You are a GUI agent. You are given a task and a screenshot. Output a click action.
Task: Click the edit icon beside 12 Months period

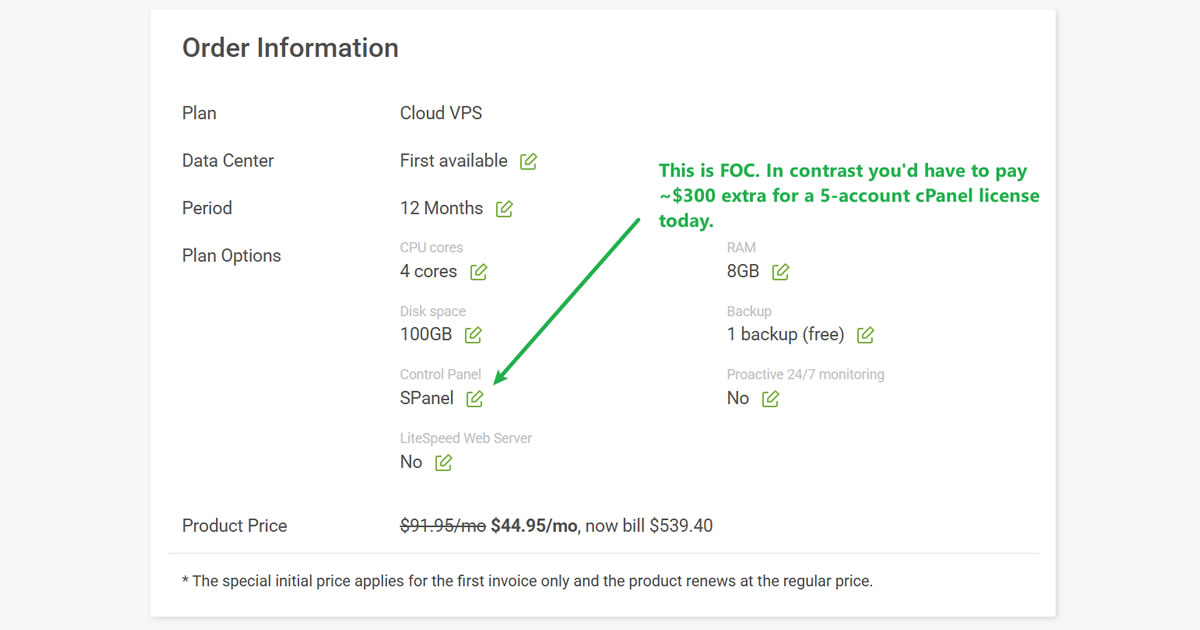pyautogui.click(x=504, y=208)
